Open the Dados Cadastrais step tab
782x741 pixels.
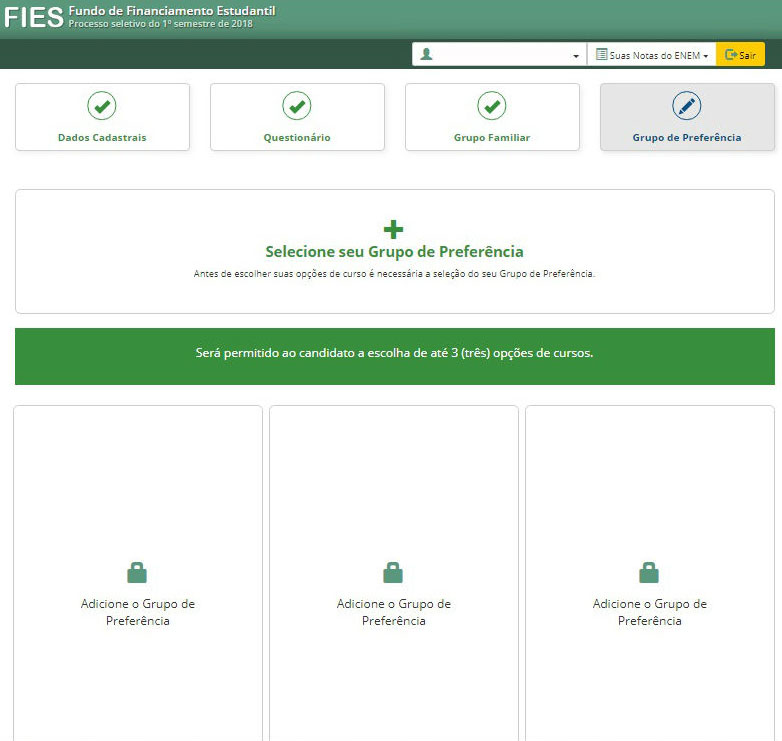(x=102, y=117)
